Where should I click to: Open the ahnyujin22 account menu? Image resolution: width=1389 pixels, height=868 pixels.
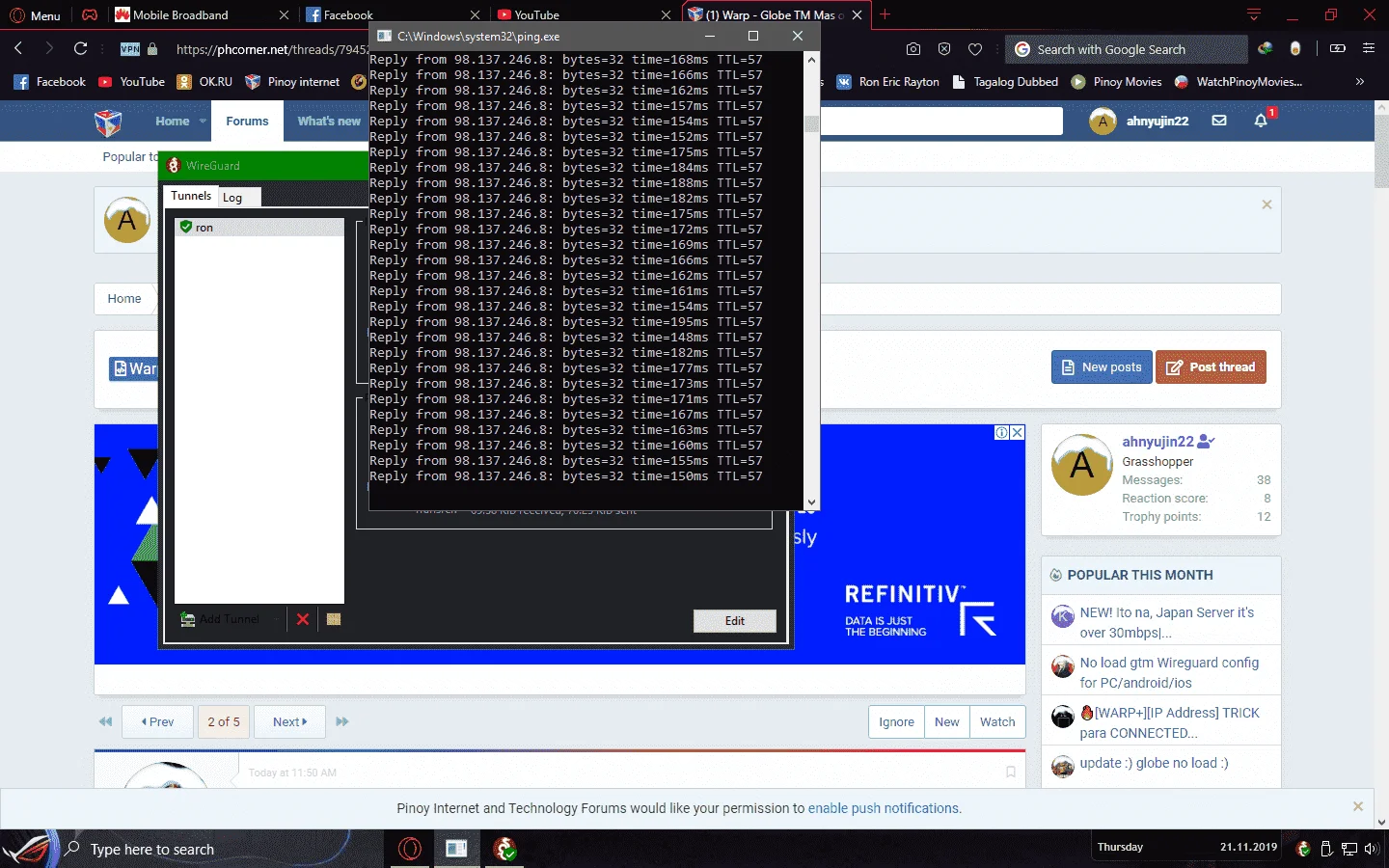tap(1139, 122)
